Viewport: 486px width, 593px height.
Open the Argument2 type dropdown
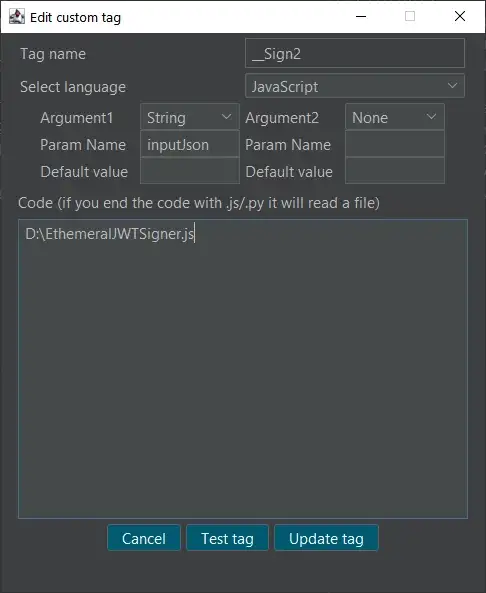point(395,117)
